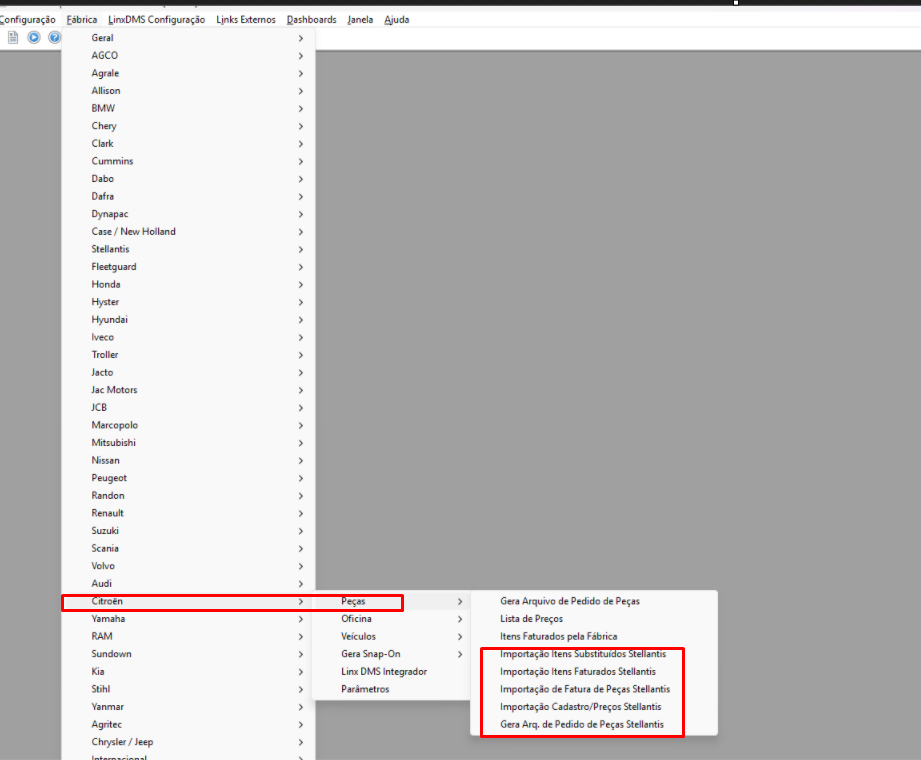Click the blue help question-mark icon
921x760 pixels.
coord(54,38)
